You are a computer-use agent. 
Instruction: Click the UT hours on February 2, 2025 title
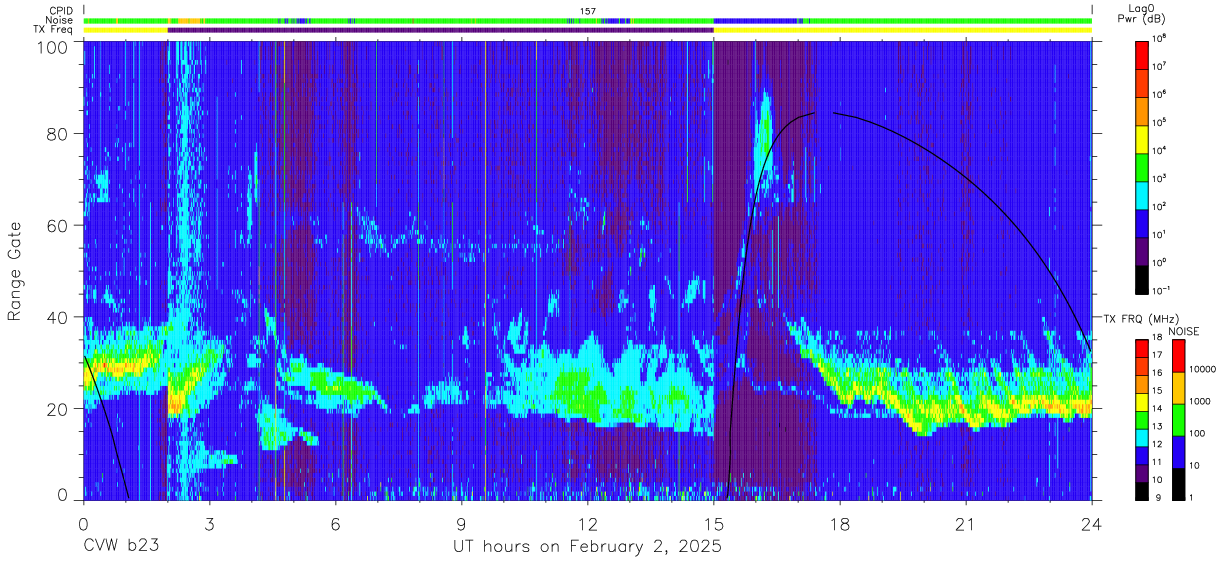pos(588,546)
